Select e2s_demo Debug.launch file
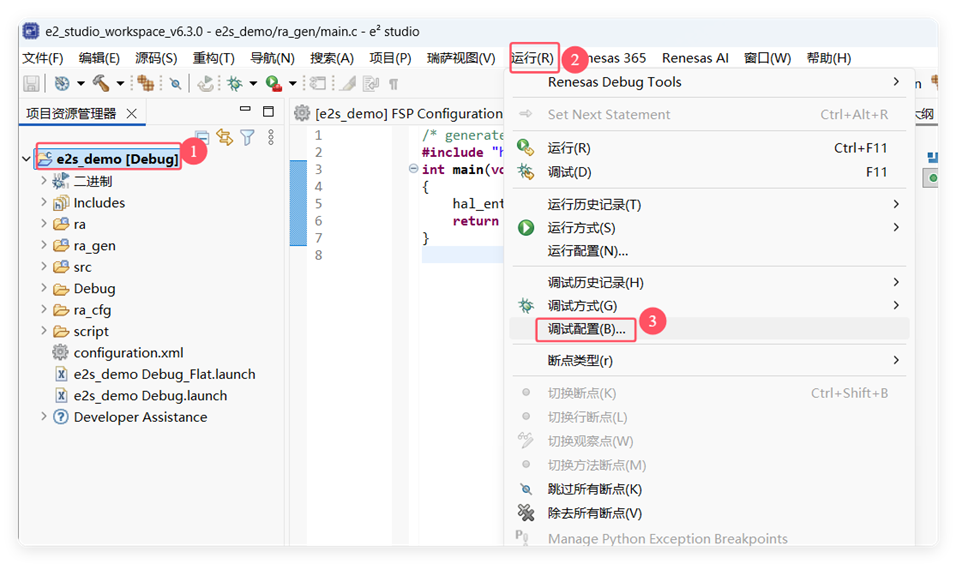Screen dimensions: 956x564 (150, 395)
